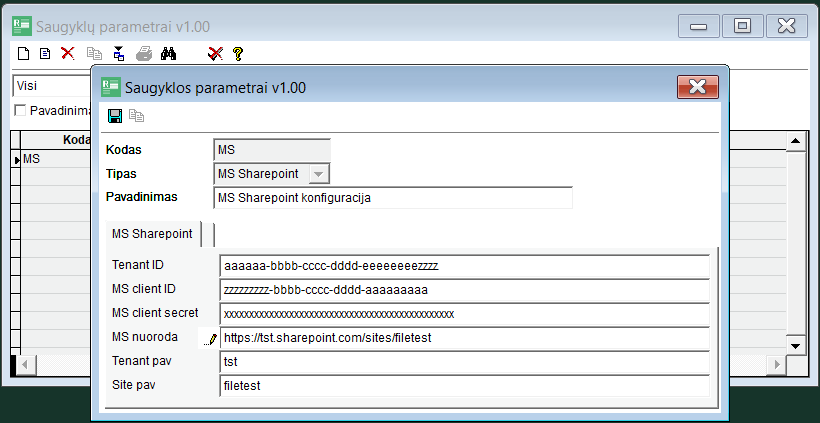Click the copy icon in Saugyklos parametrai dialog
The height and width of the screenshot is (423, 820).
coord(136,116)
